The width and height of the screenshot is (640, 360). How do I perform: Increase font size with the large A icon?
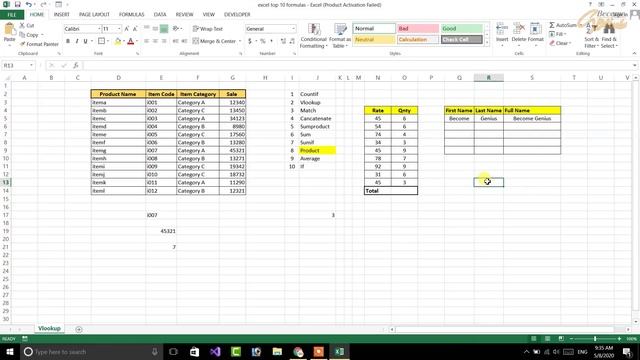coord(127,29)
